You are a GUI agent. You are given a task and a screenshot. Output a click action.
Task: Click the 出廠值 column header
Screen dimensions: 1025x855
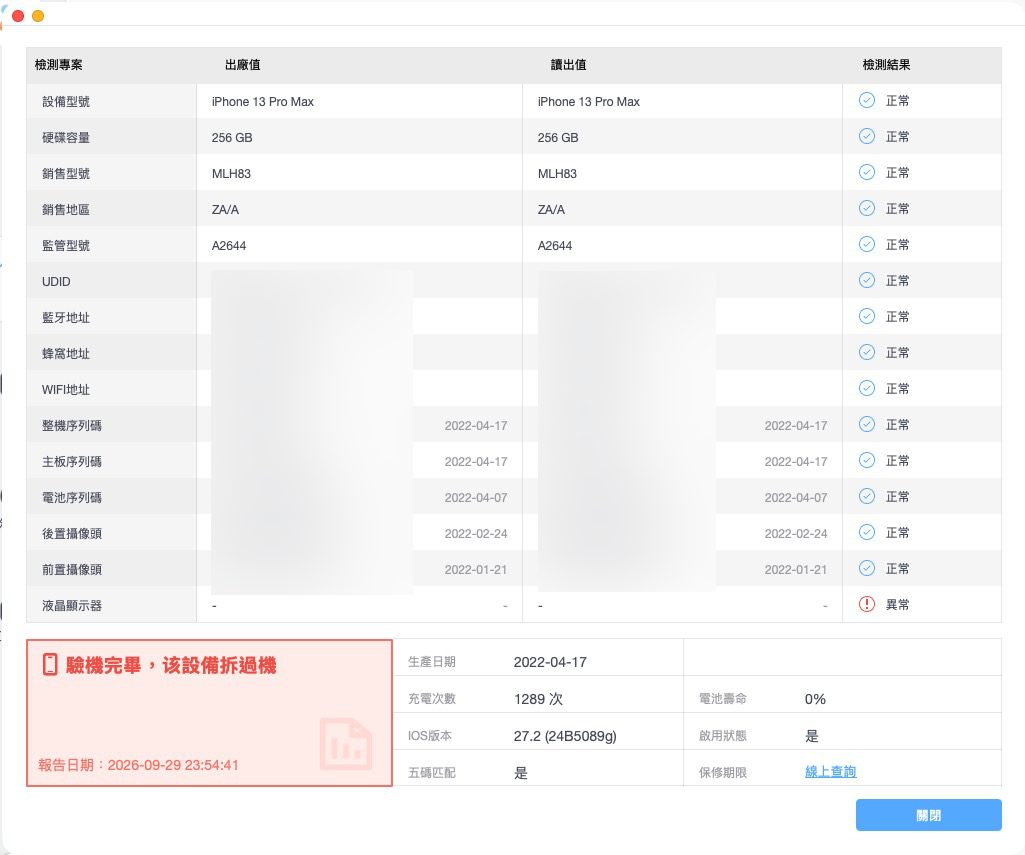[243, 65]
